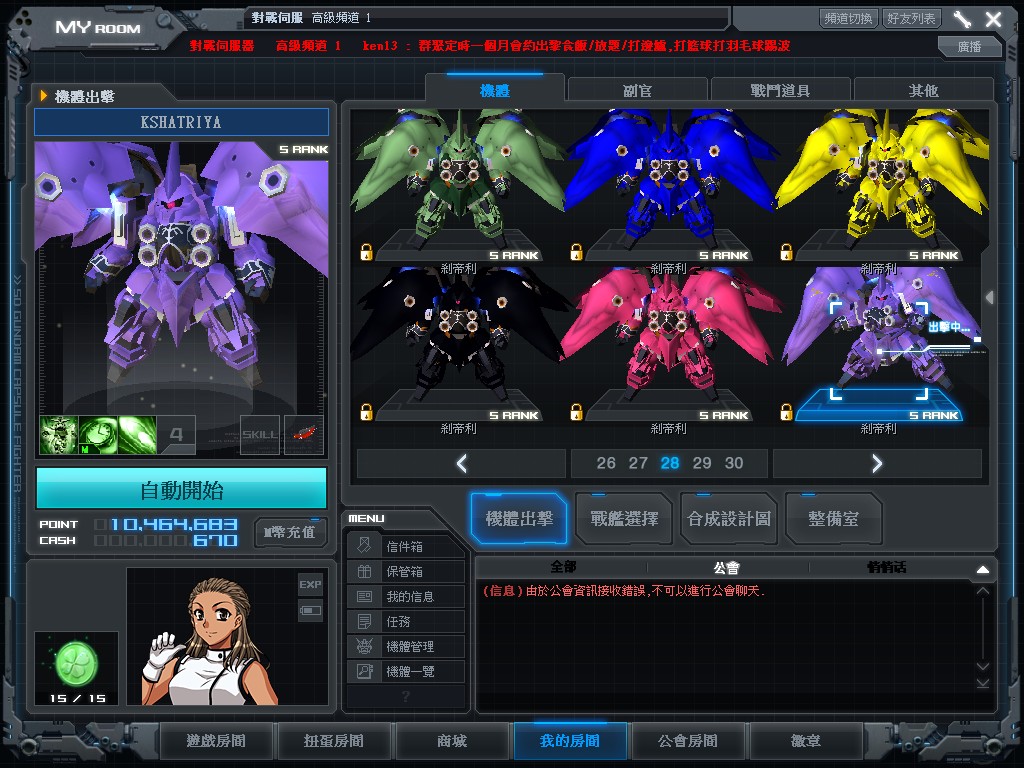Open the 好友列表 friends list
The image size is (1024, 768).
tap(911, 18)
